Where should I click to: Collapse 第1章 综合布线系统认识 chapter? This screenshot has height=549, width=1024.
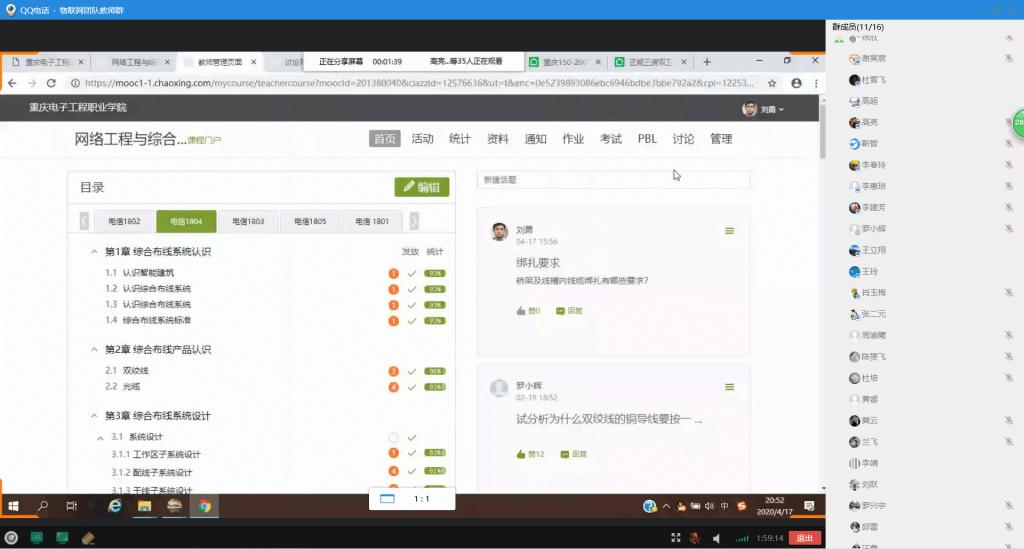(95, 252)
